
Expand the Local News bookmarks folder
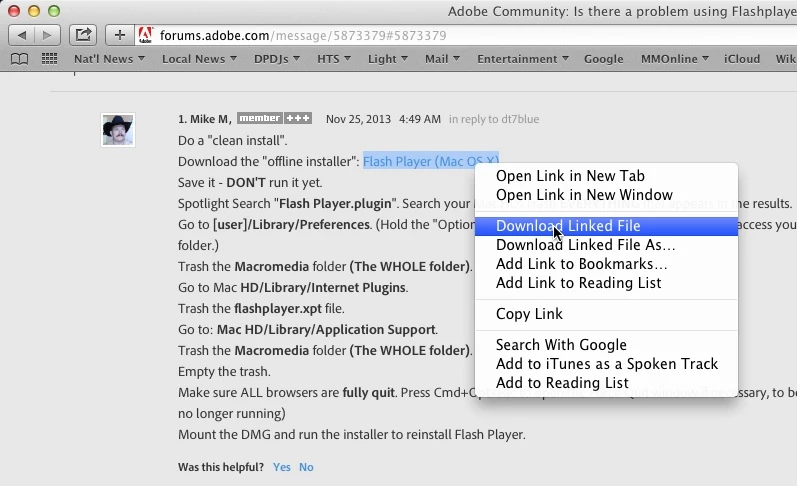[x=199, y=59]
